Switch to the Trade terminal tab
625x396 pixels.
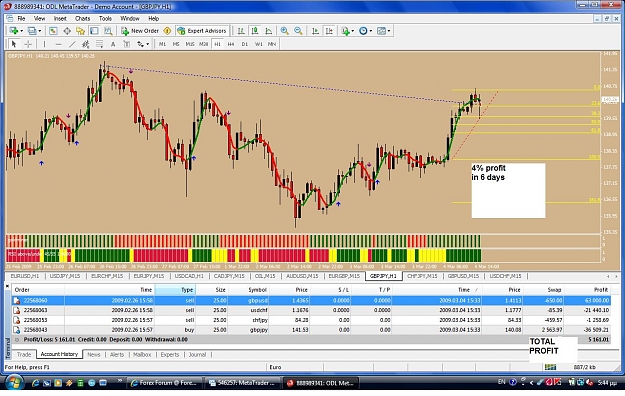point(24,355)
